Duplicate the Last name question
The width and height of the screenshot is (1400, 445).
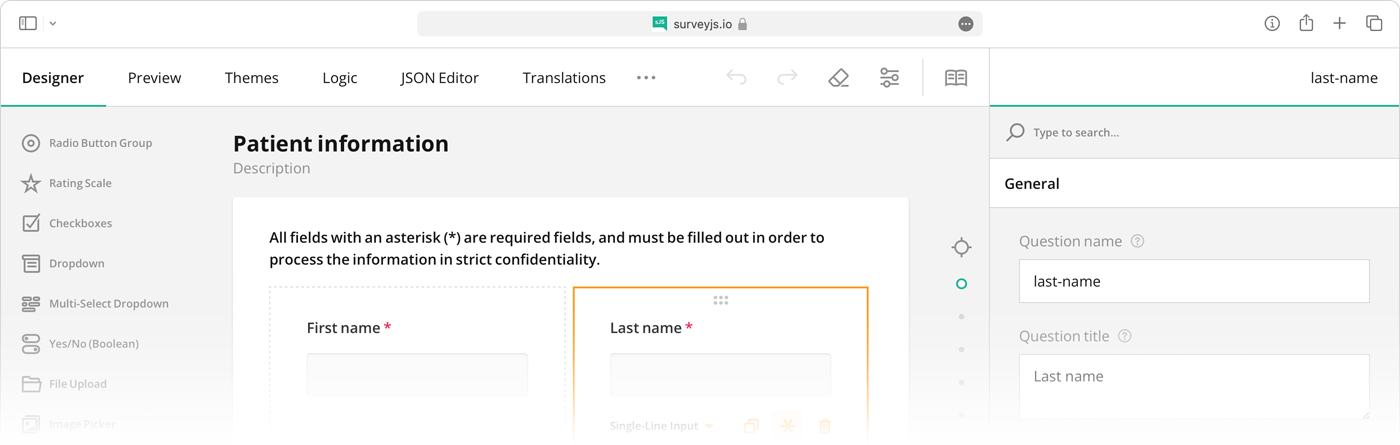point(751,426)
